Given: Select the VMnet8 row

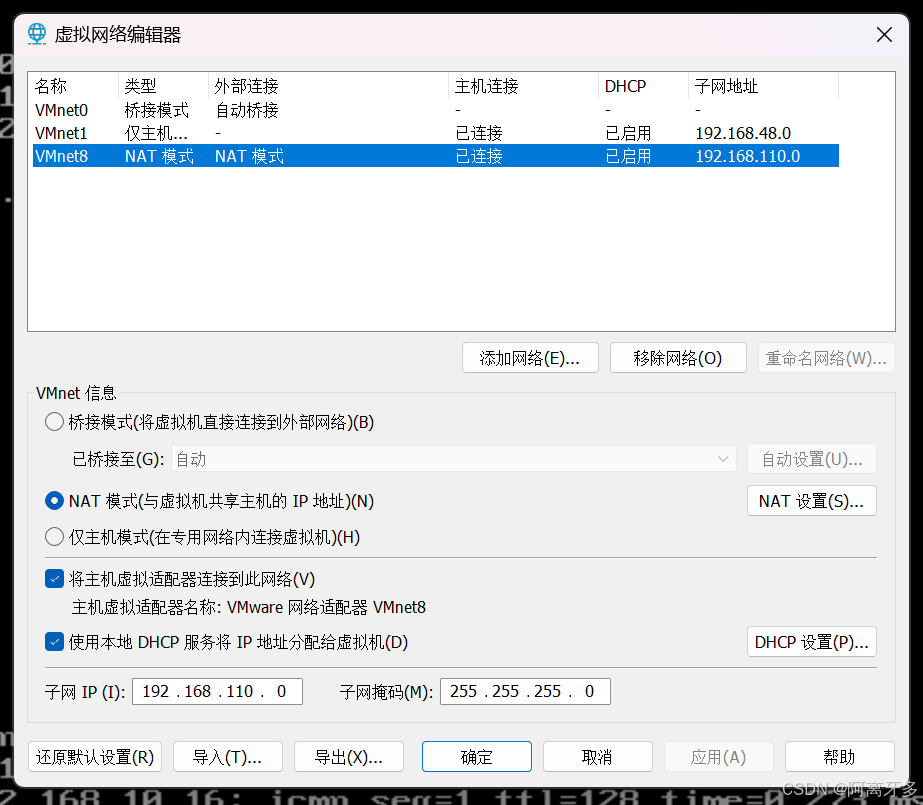Looking at the screenshot, I should point(436,156).
